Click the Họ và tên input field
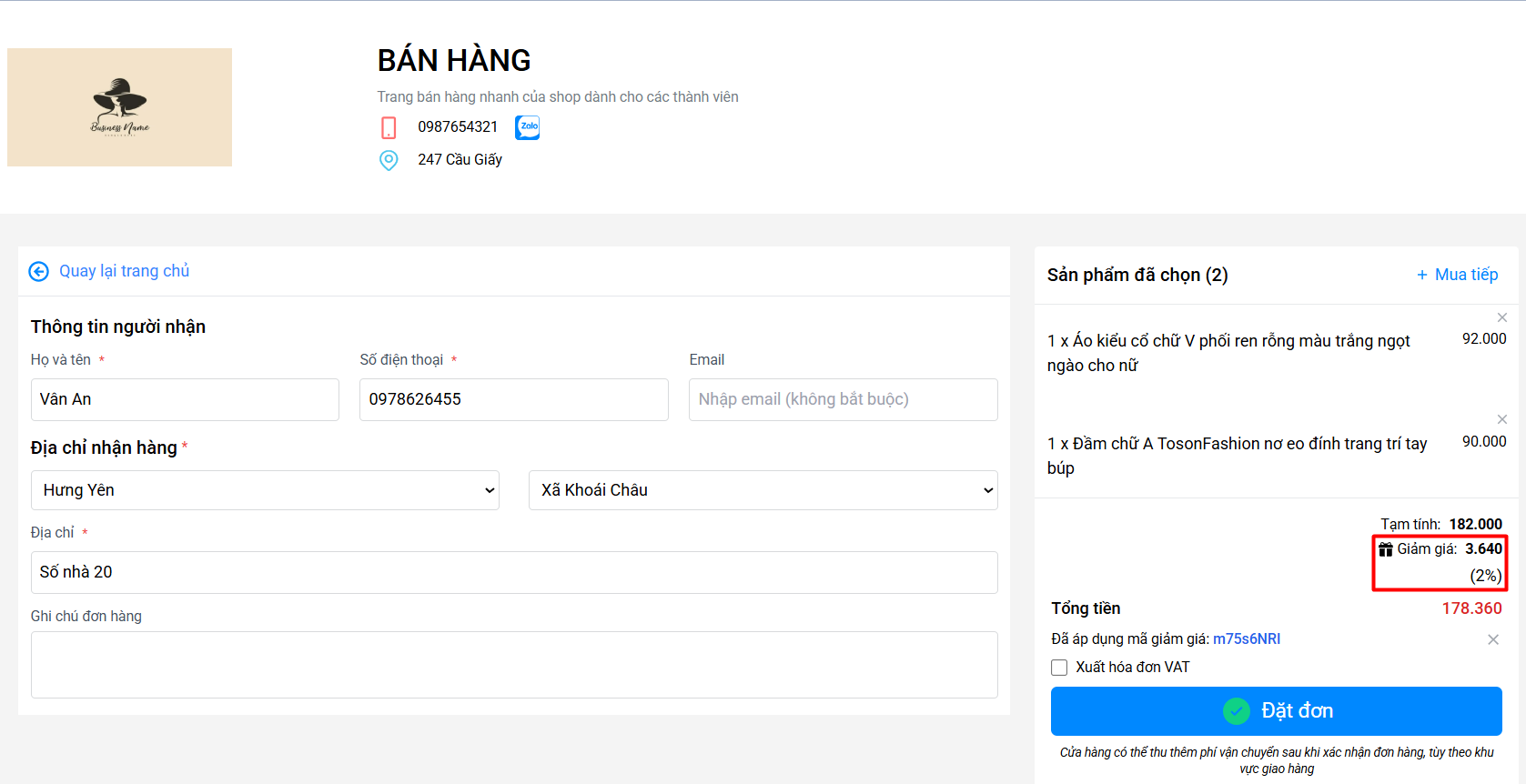Screen dimensions: 1526x784 pyautogui.click(x=185, y=399)
